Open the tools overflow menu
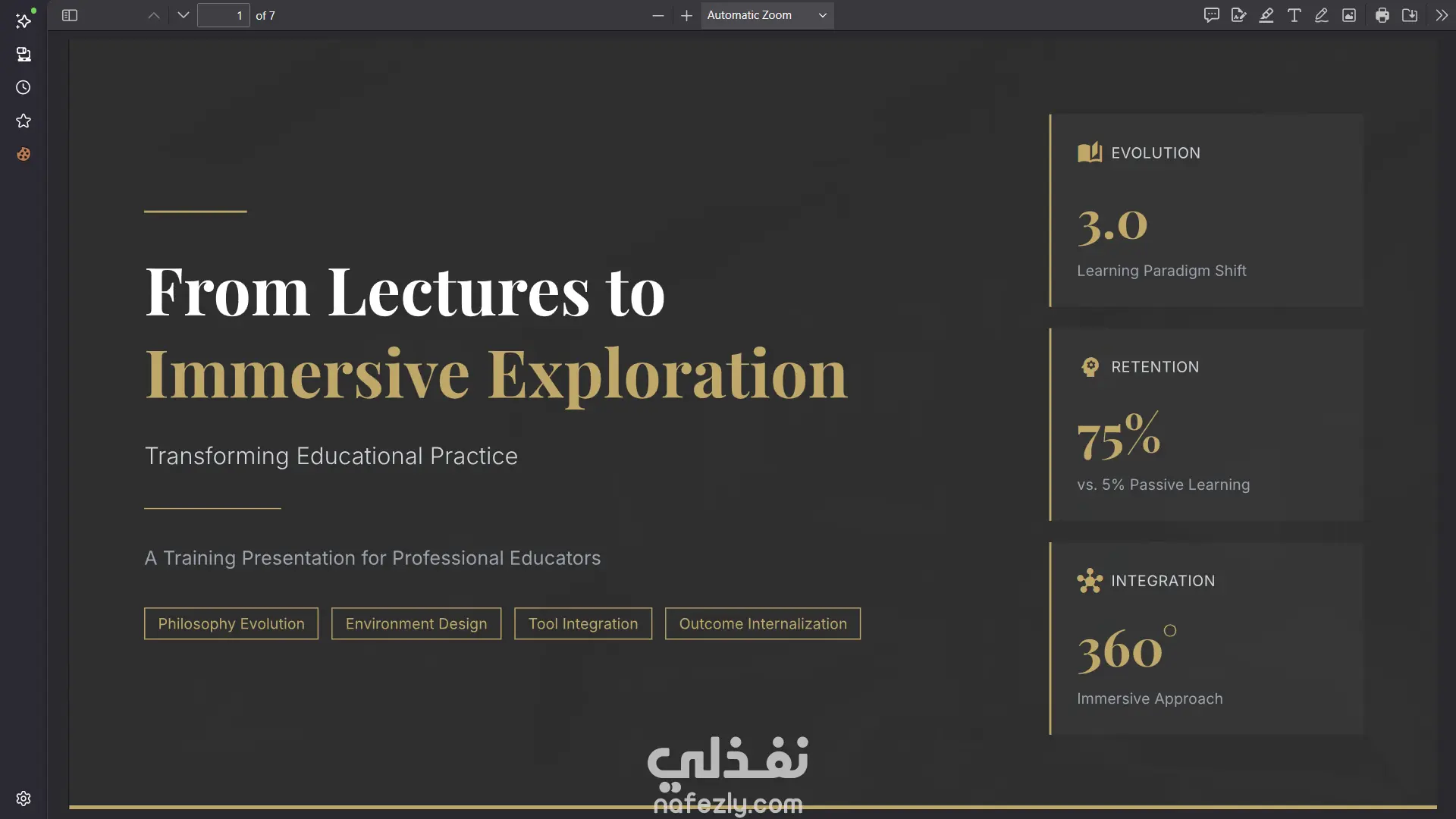 click(x=1441, y=15)
